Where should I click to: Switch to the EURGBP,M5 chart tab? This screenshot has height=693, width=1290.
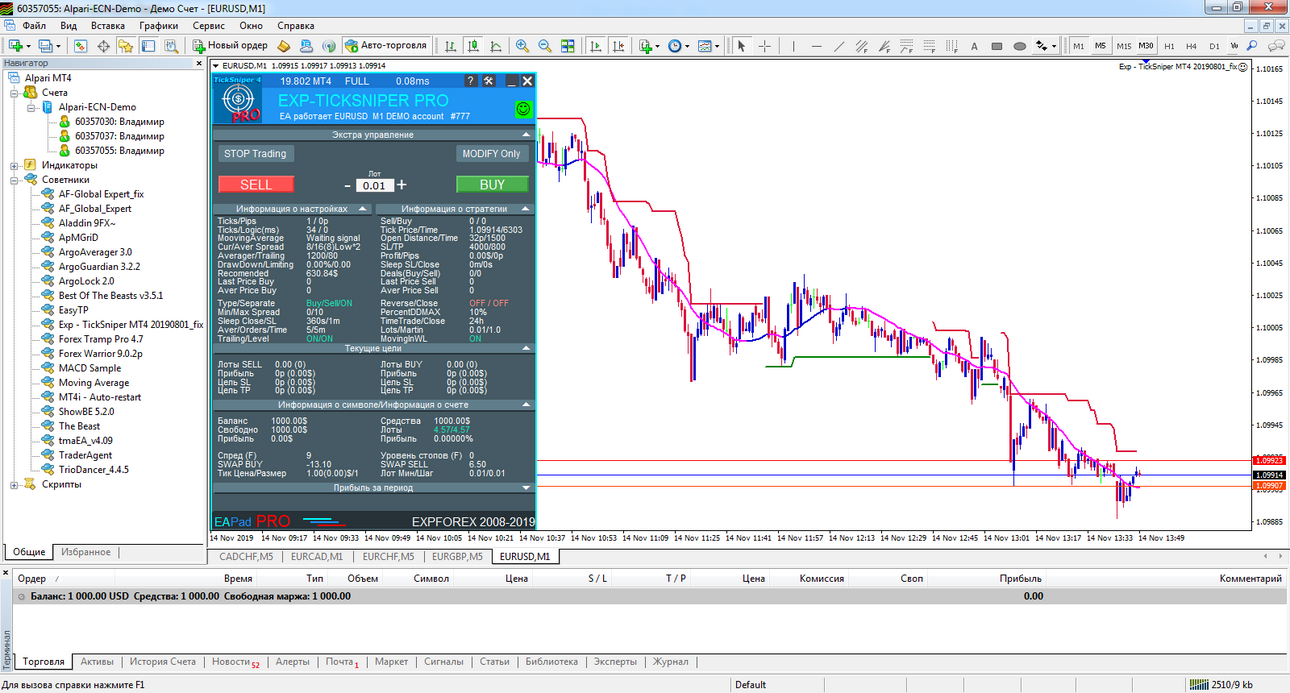[457, 556]
